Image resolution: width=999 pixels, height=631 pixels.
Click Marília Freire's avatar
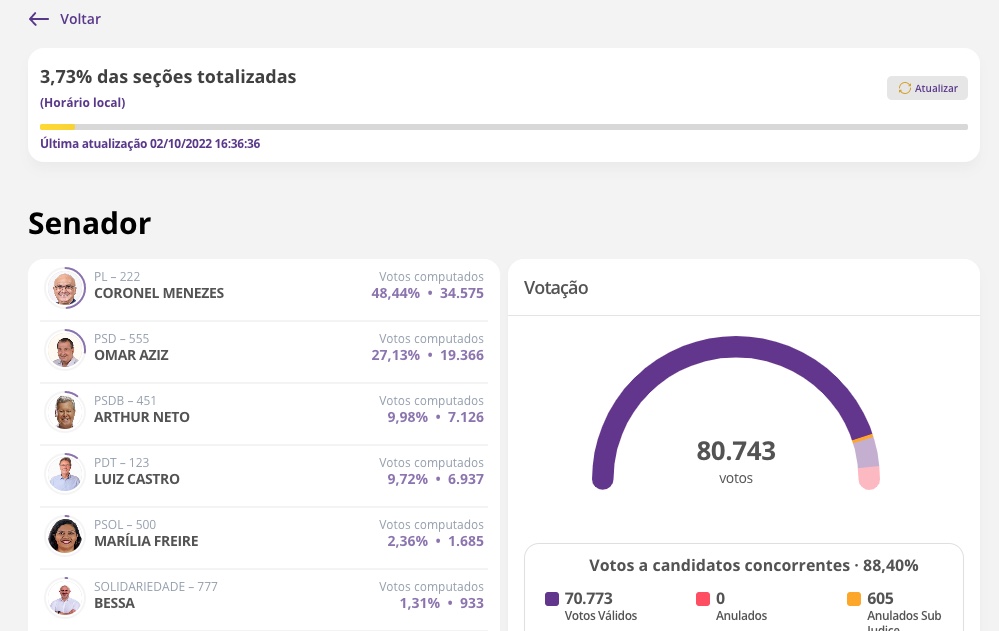[x=65, y=536]
